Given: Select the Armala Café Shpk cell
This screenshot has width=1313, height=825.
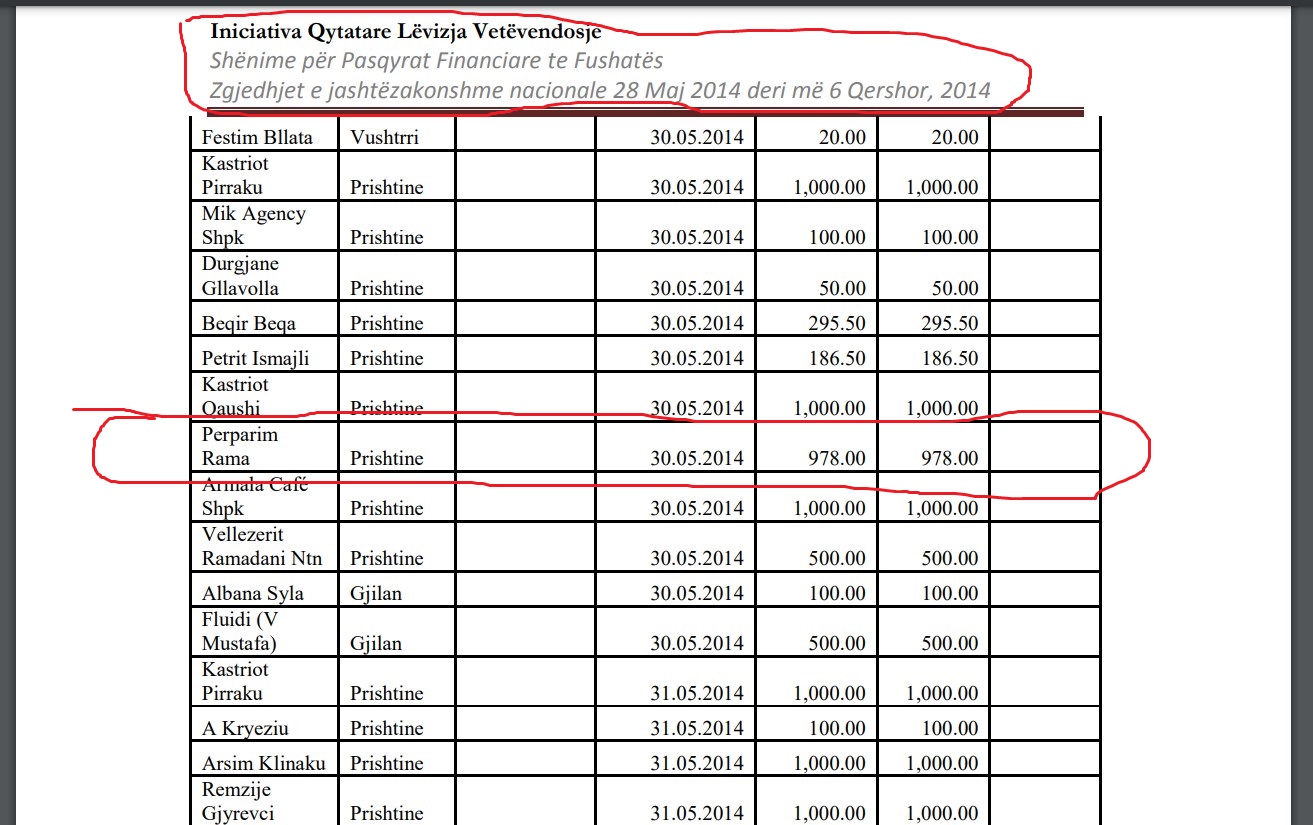Looking at the screenshot, I should (254, 497).
